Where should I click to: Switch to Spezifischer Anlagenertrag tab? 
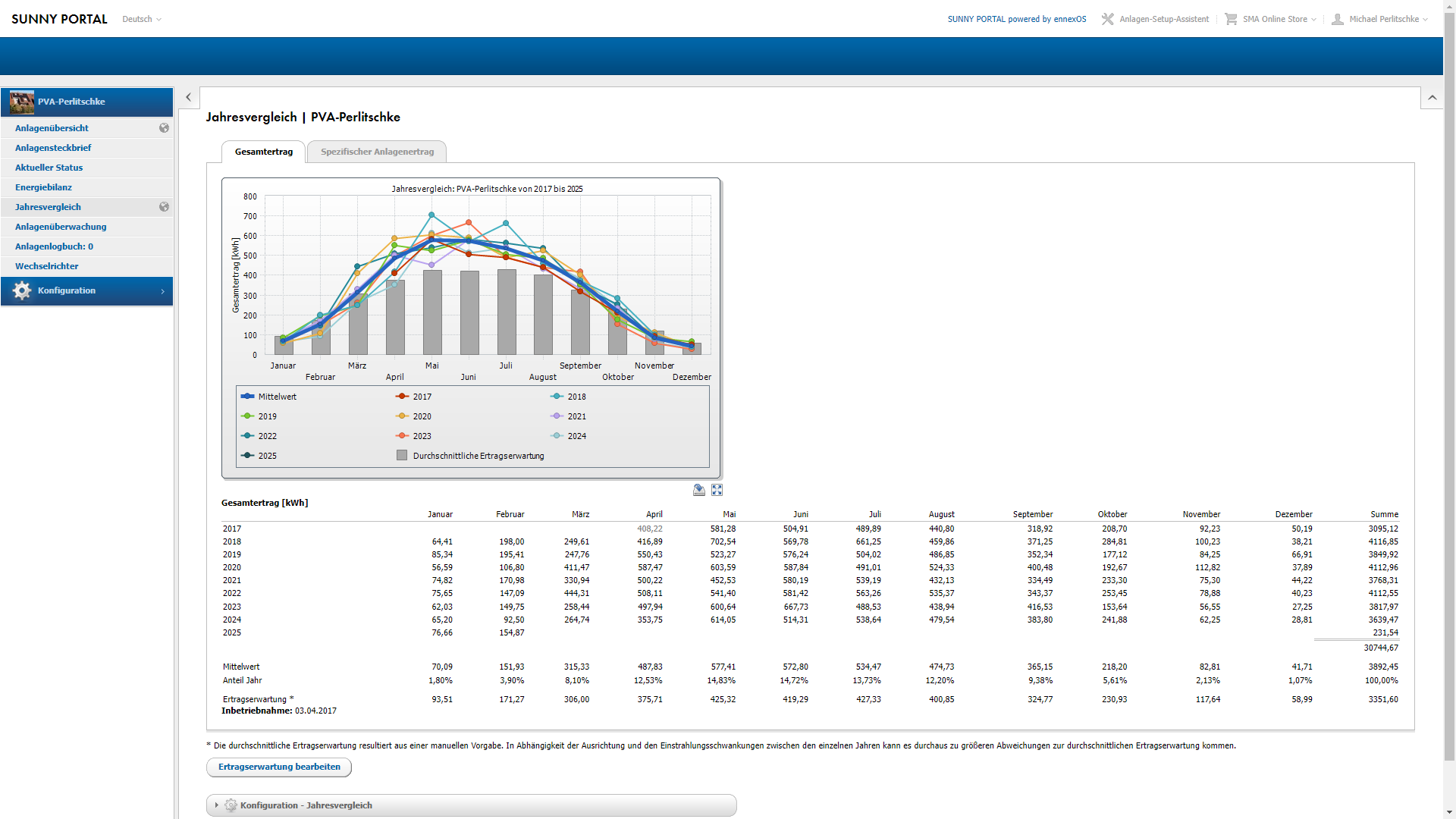pyautogui.click(x=377, y=152)
